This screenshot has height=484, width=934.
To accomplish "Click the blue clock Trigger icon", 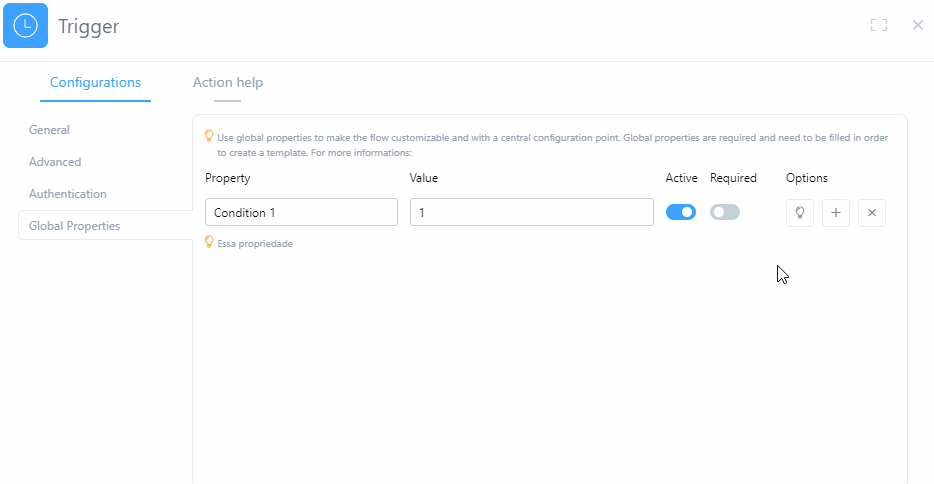I will coord(25,26).
